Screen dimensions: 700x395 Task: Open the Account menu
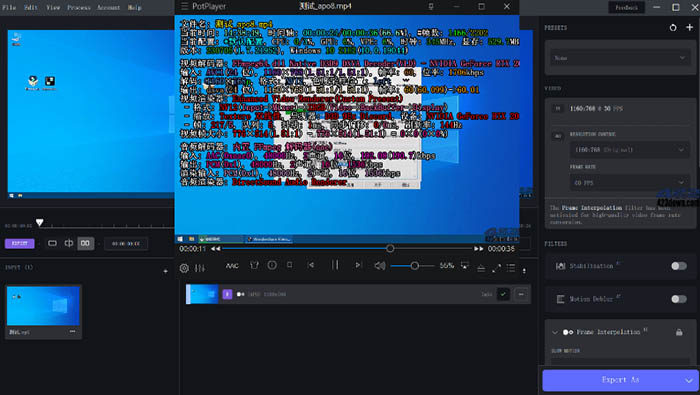click(108, 7)
